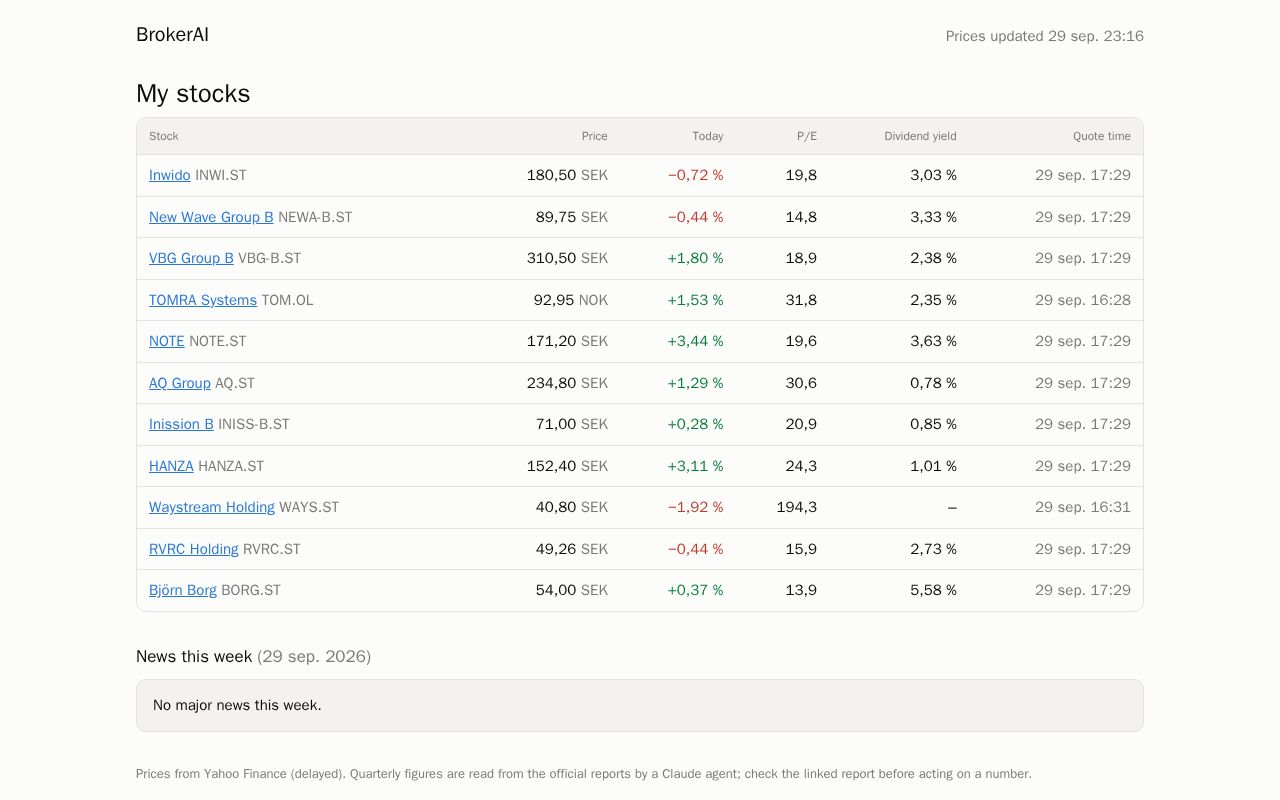Image resolution: width=1280 pixels, height=800 pixels.
Task: Open the Inission B link
Action: (181, 424)
